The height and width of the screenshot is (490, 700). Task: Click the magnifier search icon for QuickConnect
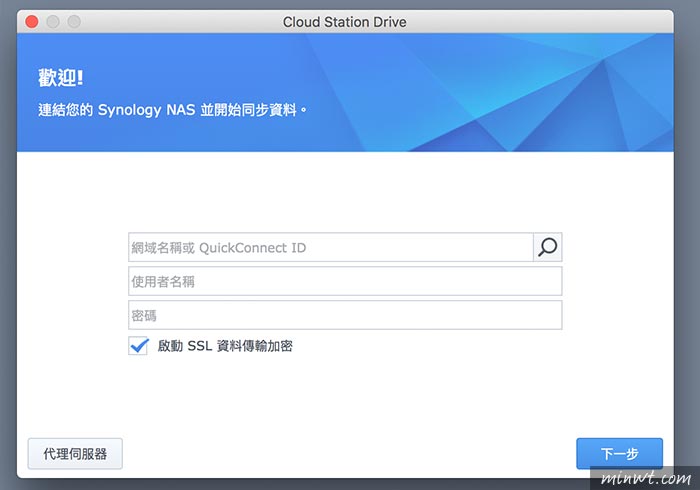click(x=548, y=247)
